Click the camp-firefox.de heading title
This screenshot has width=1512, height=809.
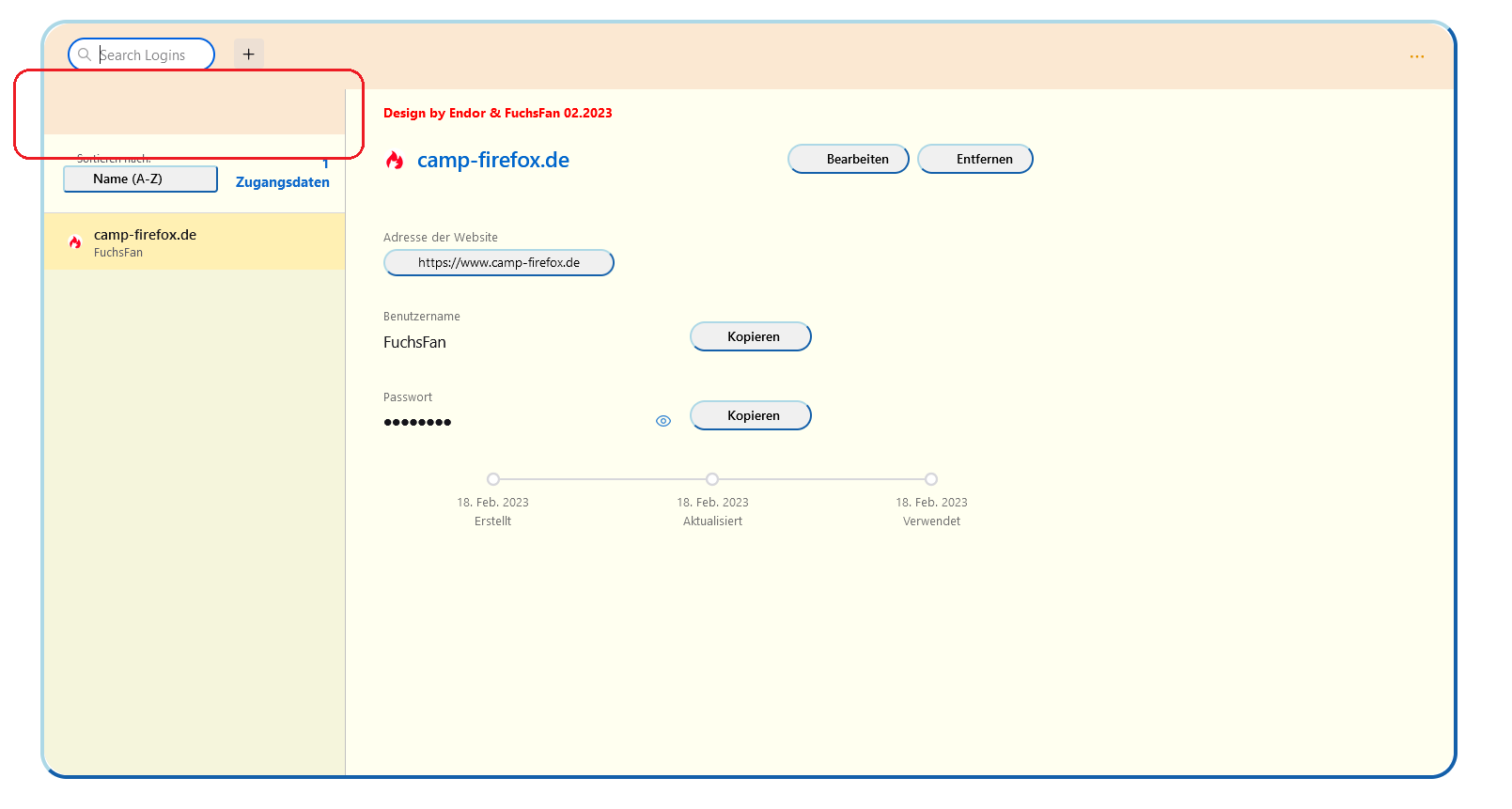point(493,160)
